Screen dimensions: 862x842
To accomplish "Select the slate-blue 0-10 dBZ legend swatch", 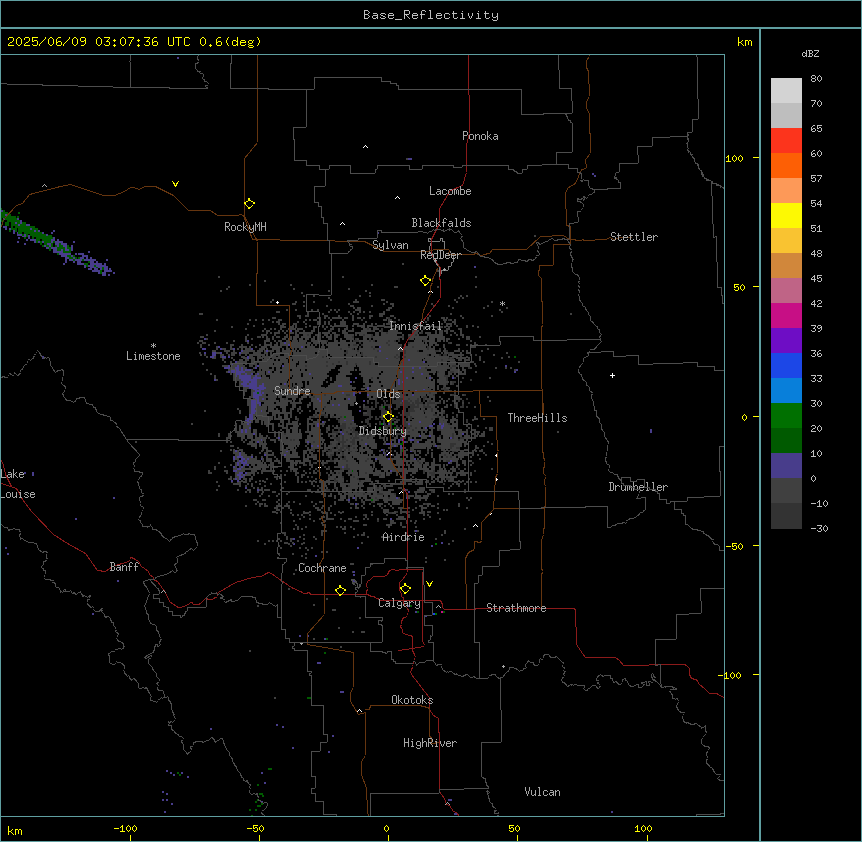I will (x=786, y=466).
